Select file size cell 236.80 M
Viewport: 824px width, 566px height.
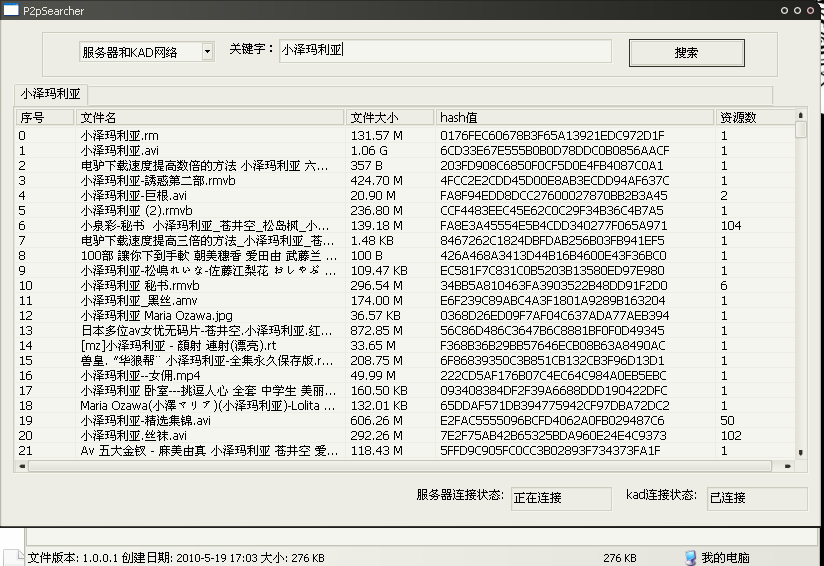(x=376, y=211)
